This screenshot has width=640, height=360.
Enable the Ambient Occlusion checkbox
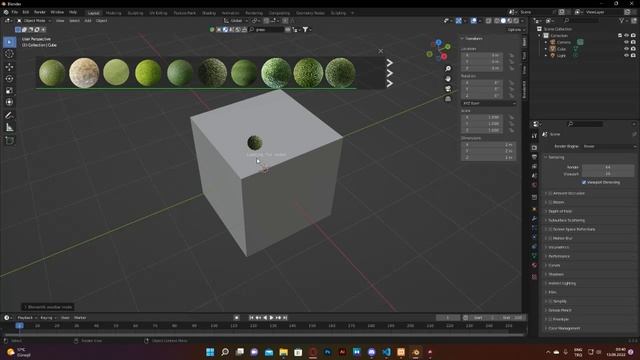click(x=550, y=193)
